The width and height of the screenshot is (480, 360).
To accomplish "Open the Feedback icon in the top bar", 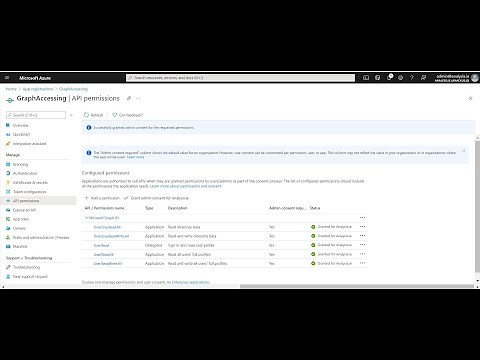I will (x=423, y=78).
